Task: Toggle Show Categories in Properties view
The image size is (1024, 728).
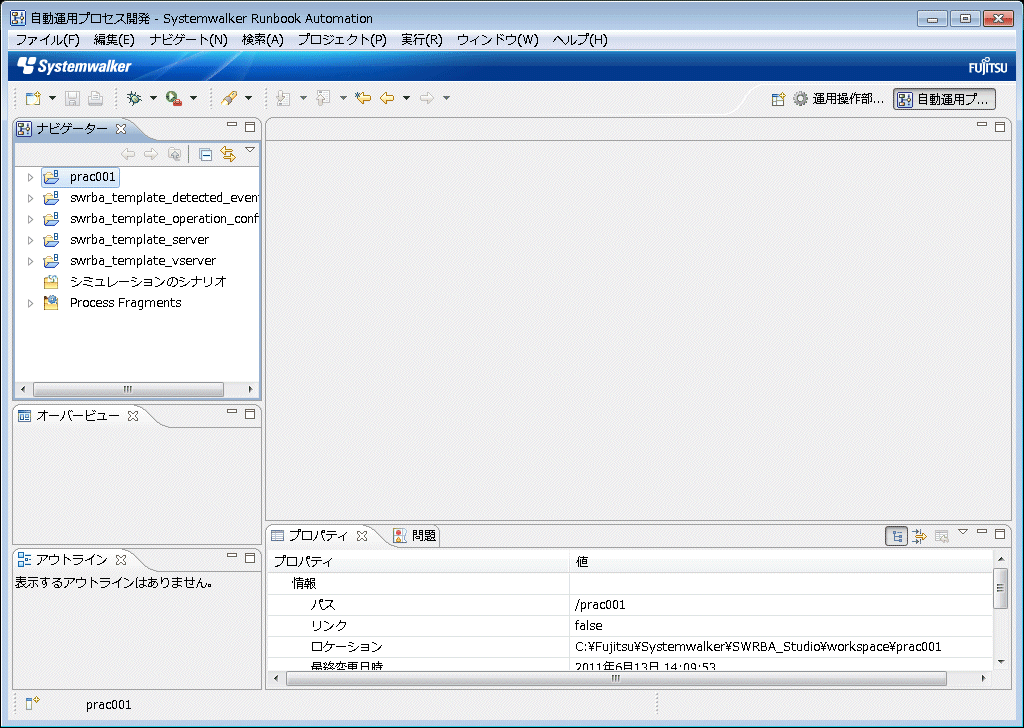Action: (897, 536)
